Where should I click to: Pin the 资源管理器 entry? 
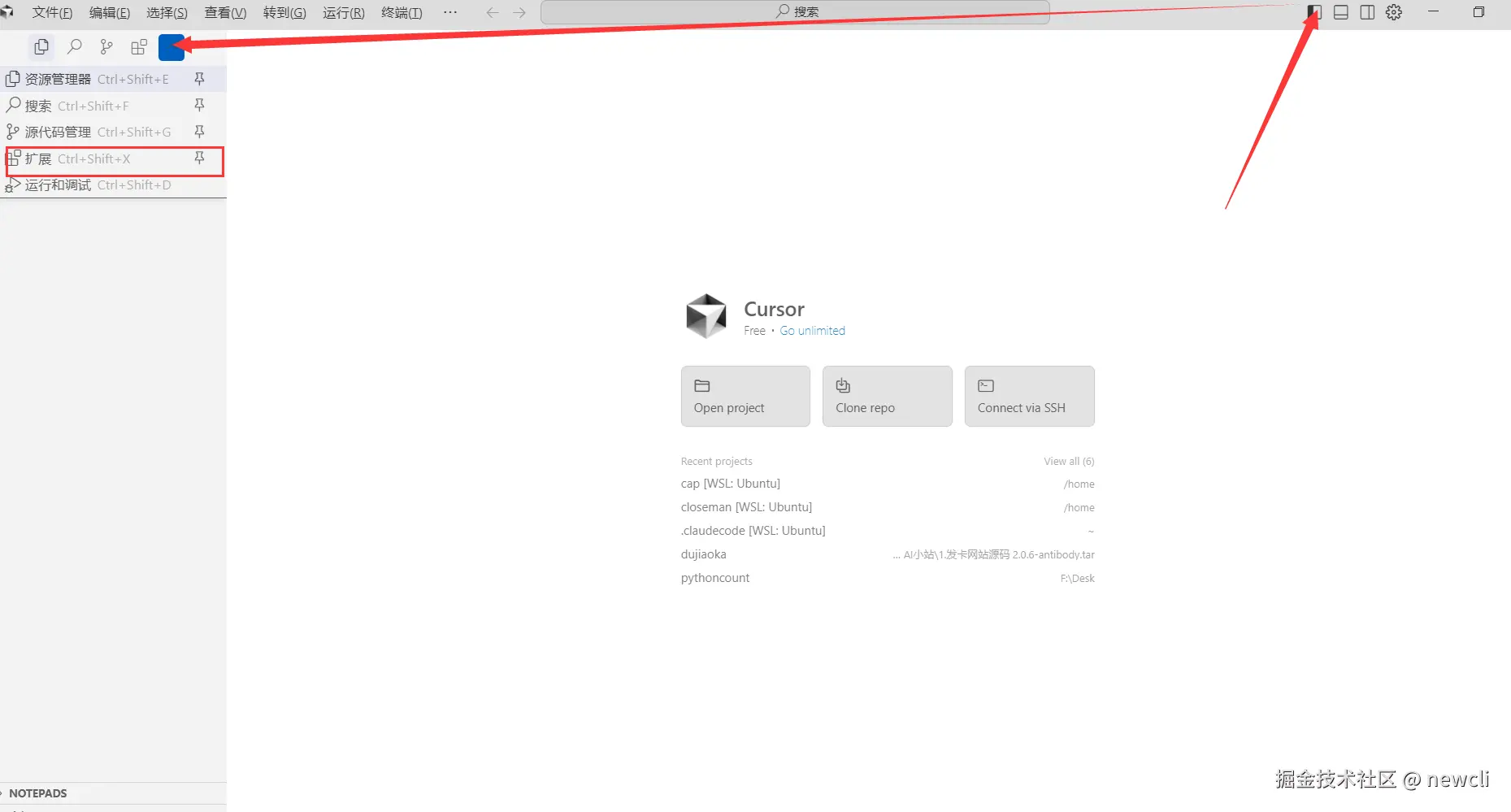199,79
